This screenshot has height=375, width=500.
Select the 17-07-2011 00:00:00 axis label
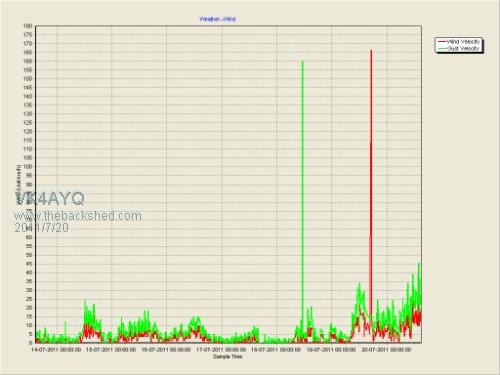click(221, 350)
